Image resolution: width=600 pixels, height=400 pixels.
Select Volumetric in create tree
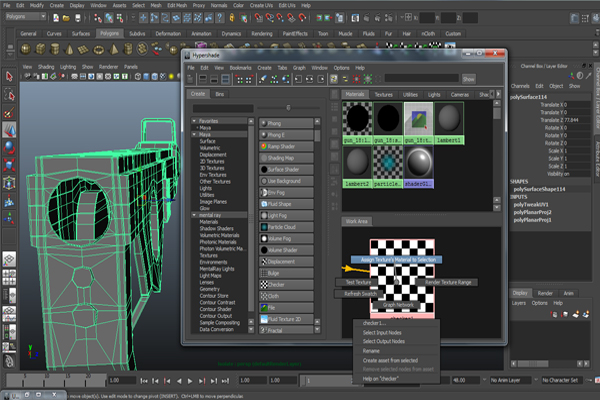click(x=210, y=148)
